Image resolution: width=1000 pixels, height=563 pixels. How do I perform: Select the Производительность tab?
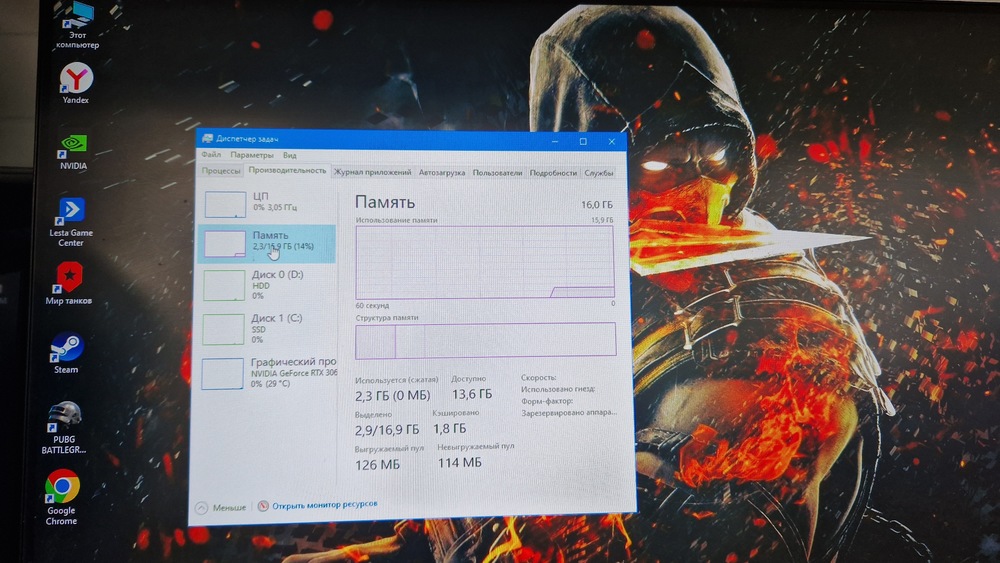point(287,170)
